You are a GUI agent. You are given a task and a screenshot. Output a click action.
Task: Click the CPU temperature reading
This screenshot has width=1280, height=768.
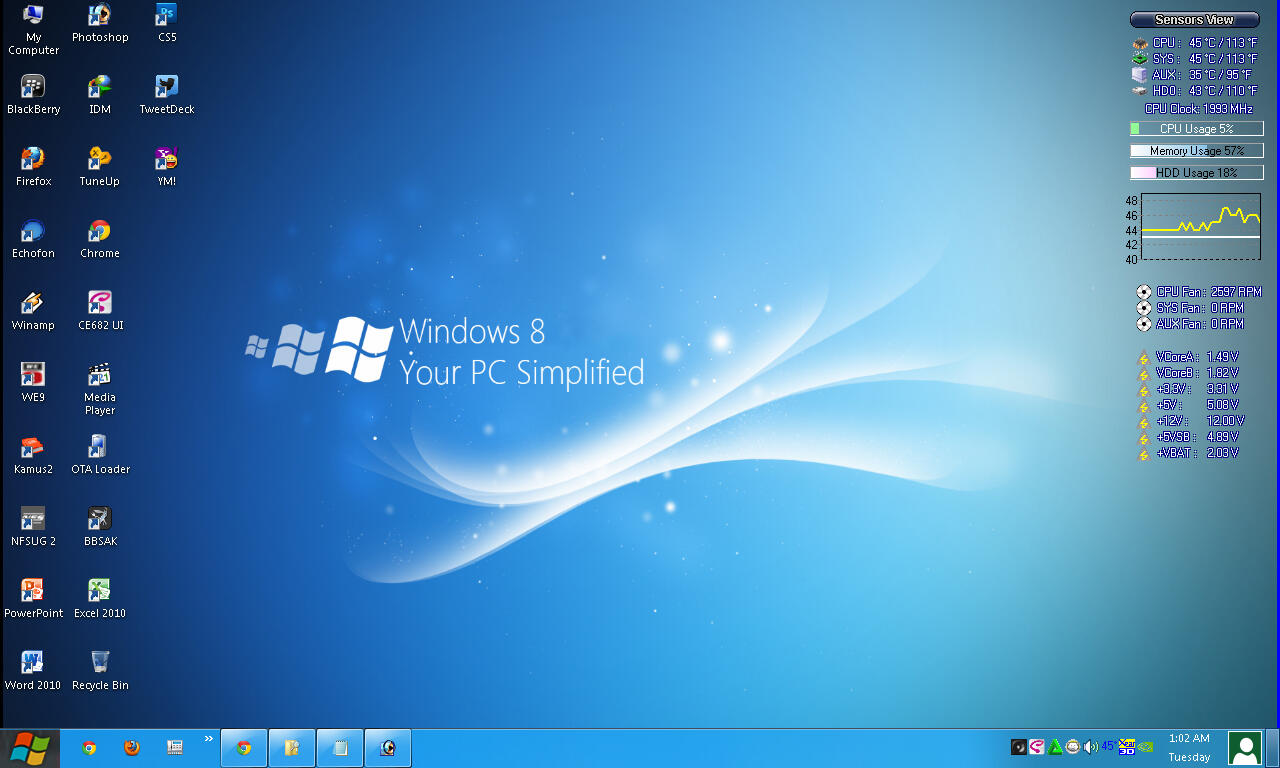(x=1195, y=43)
